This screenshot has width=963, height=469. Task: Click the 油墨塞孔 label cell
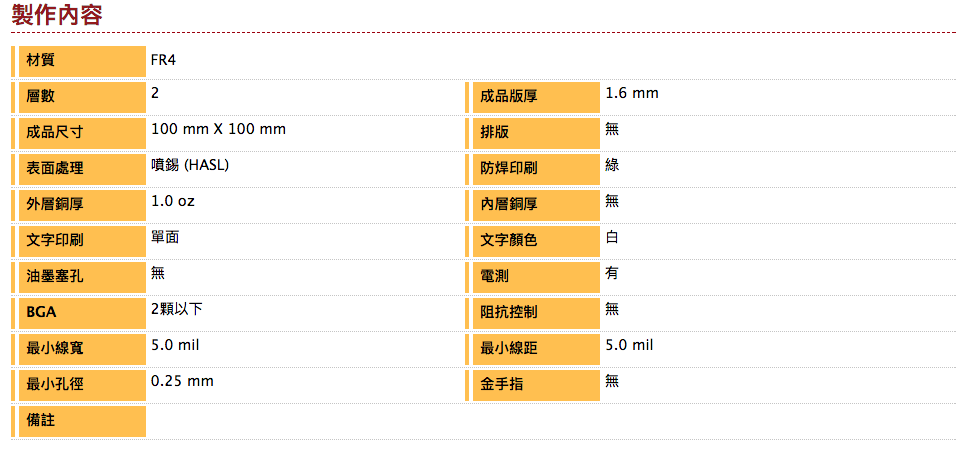(x=82, y=277)
